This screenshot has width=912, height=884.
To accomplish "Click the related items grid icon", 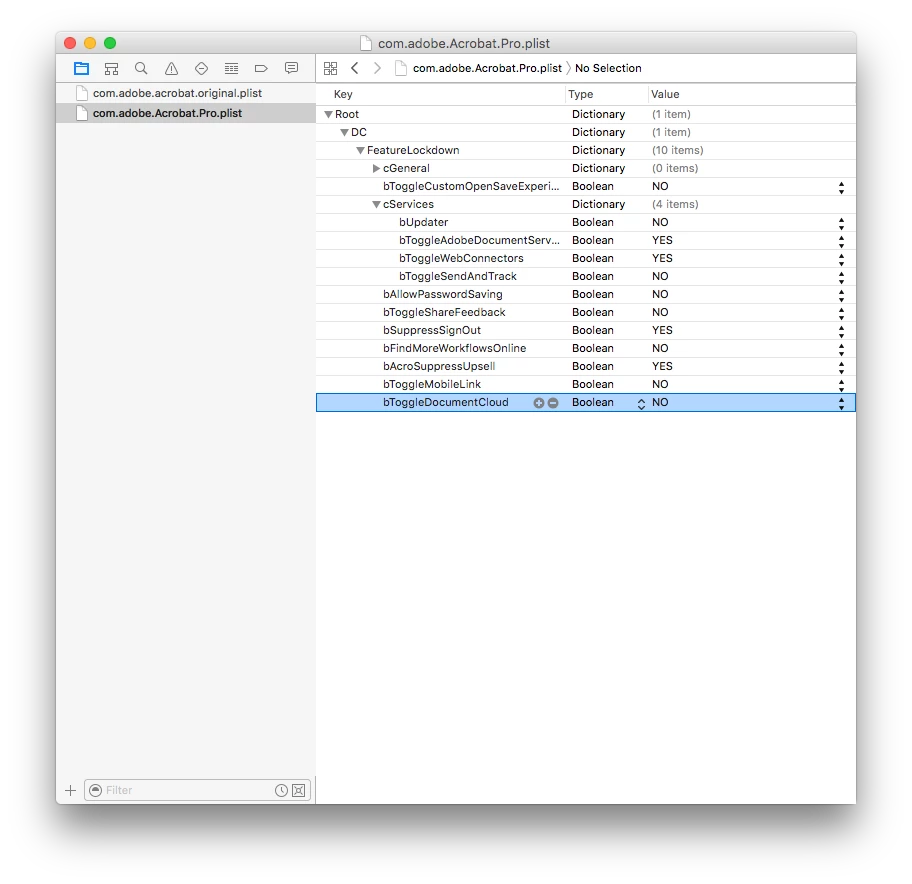I will (330, 69).
